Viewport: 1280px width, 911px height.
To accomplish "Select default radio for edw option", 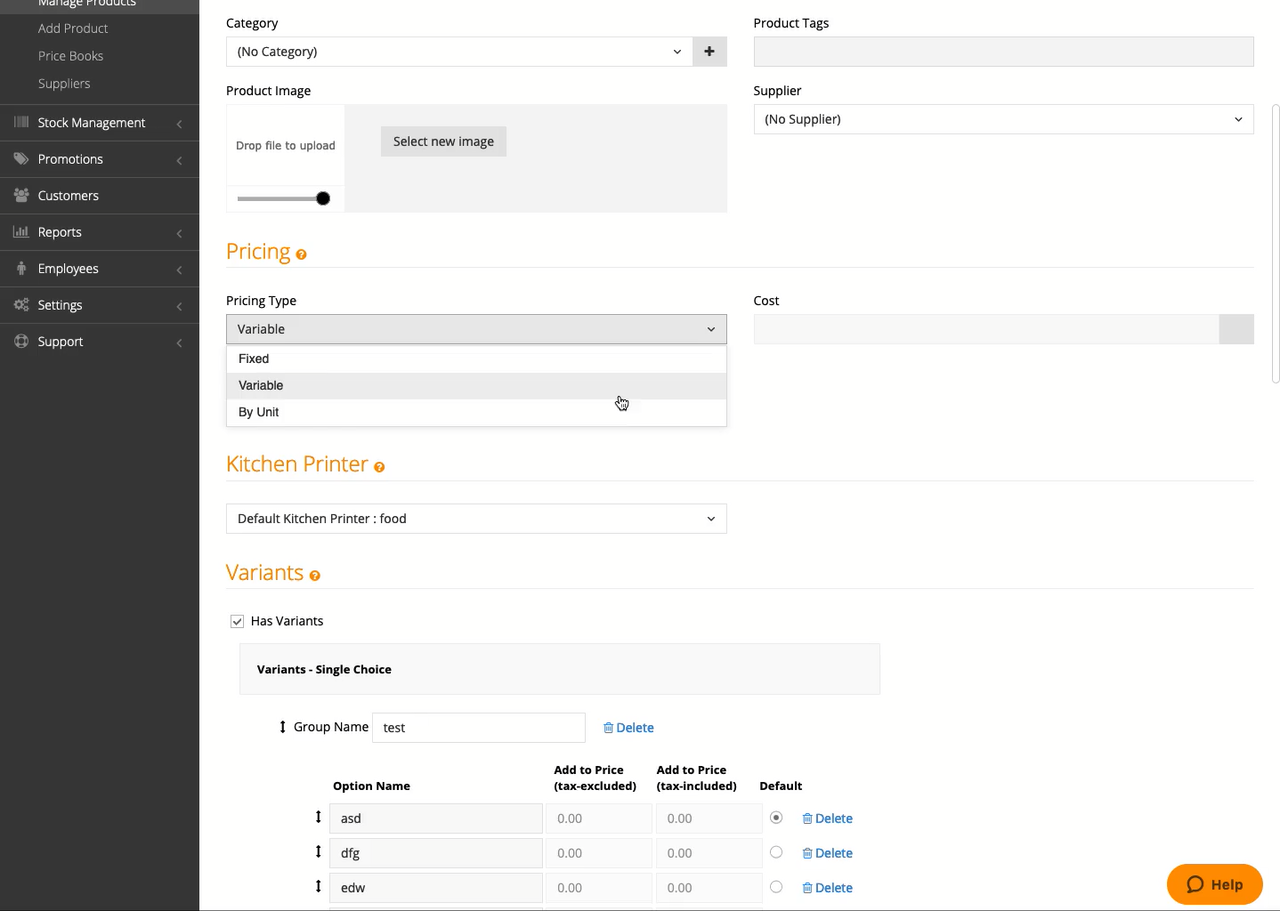I will (x=776, y=886).
